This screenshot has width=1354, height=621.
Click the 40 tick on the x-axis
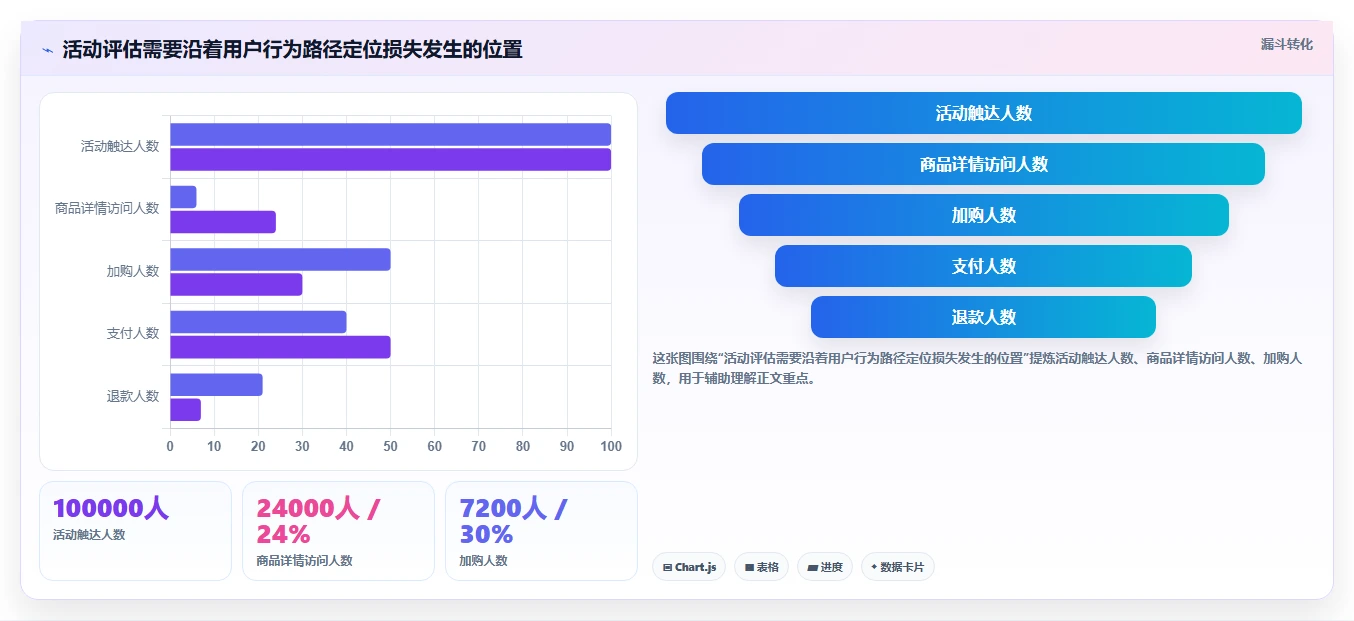[346, 446]
